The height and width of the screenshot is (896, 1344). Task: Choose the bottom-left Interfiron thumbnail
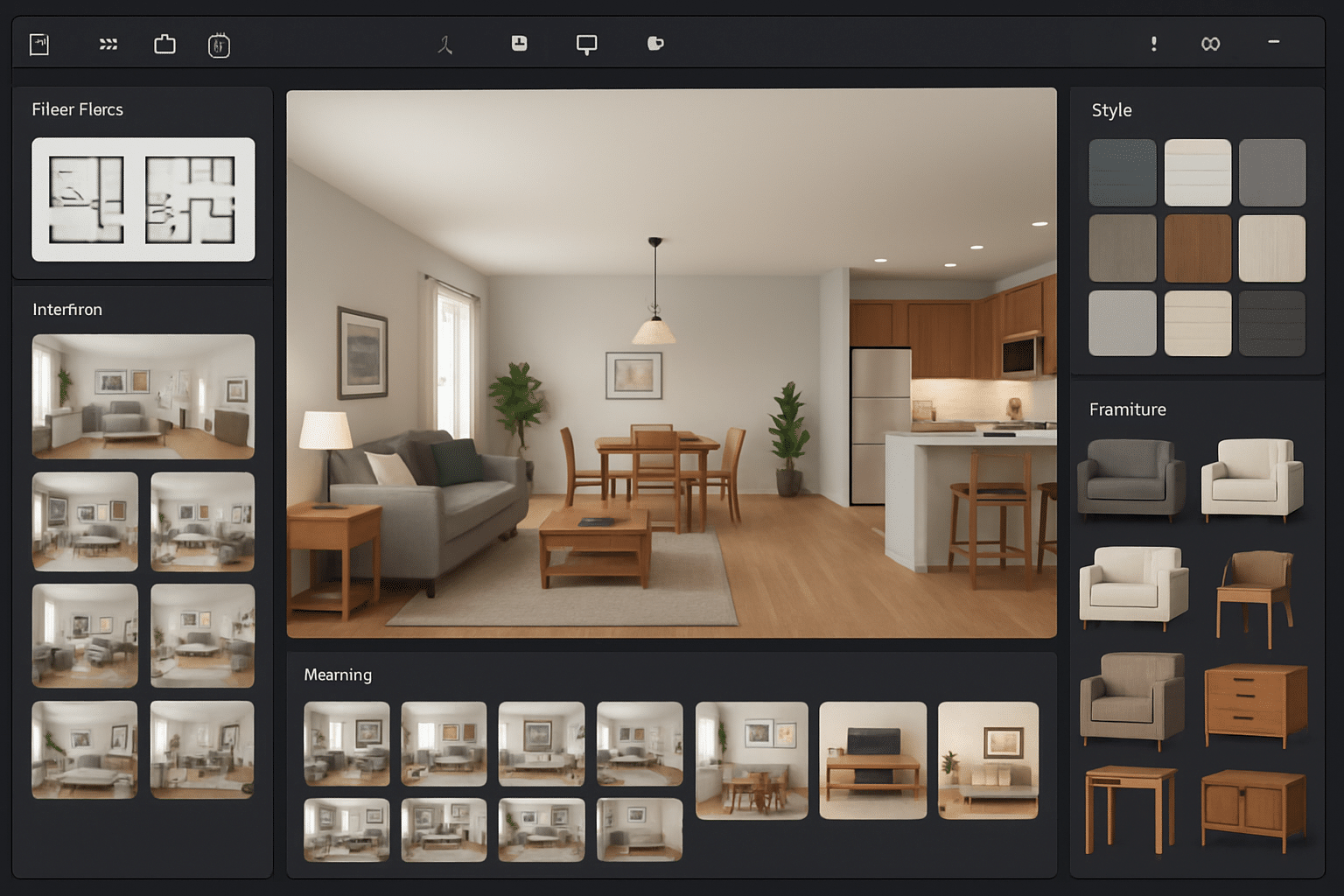tap(85, 750)
